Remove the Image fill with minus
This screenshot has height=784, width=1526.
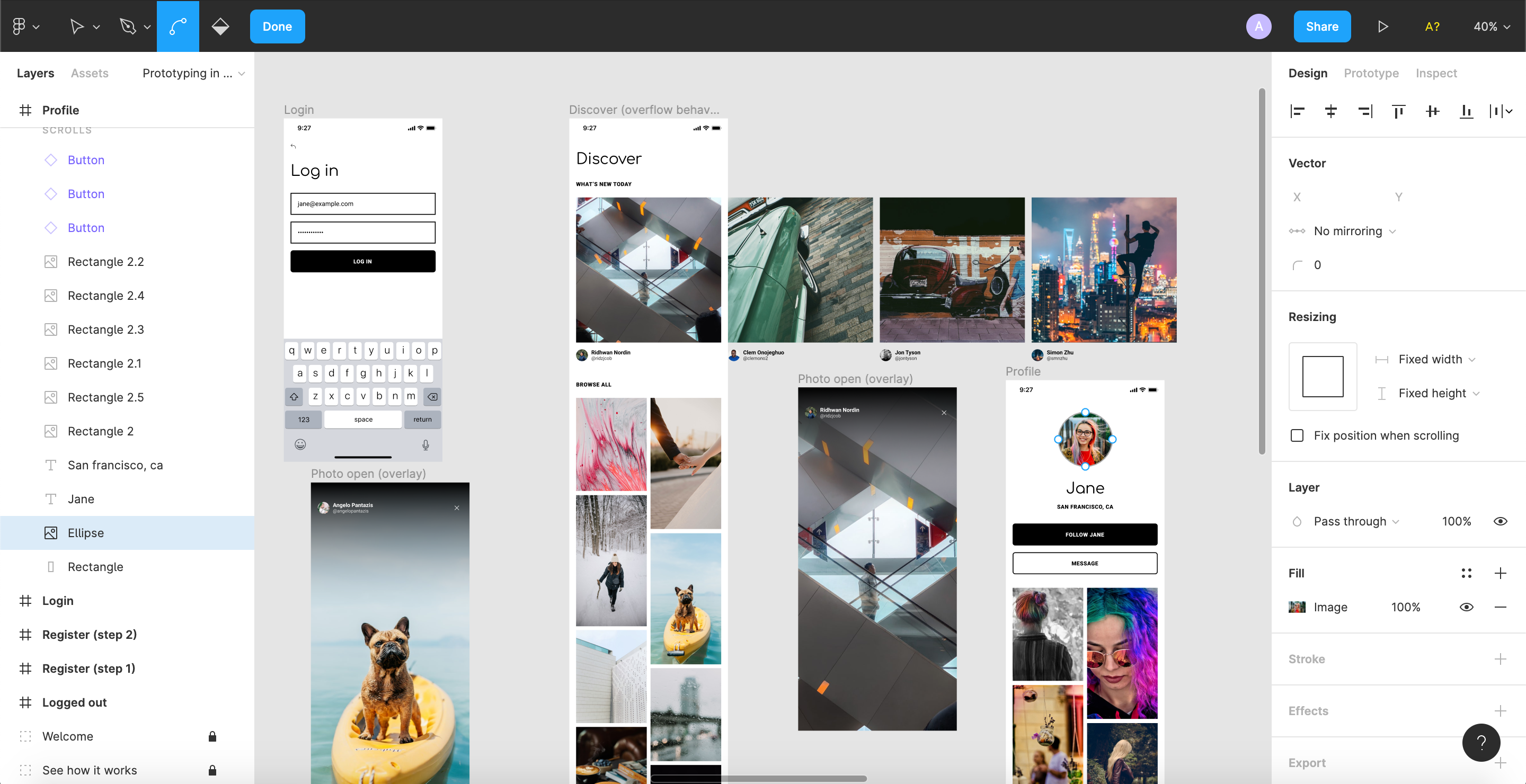1500,607
